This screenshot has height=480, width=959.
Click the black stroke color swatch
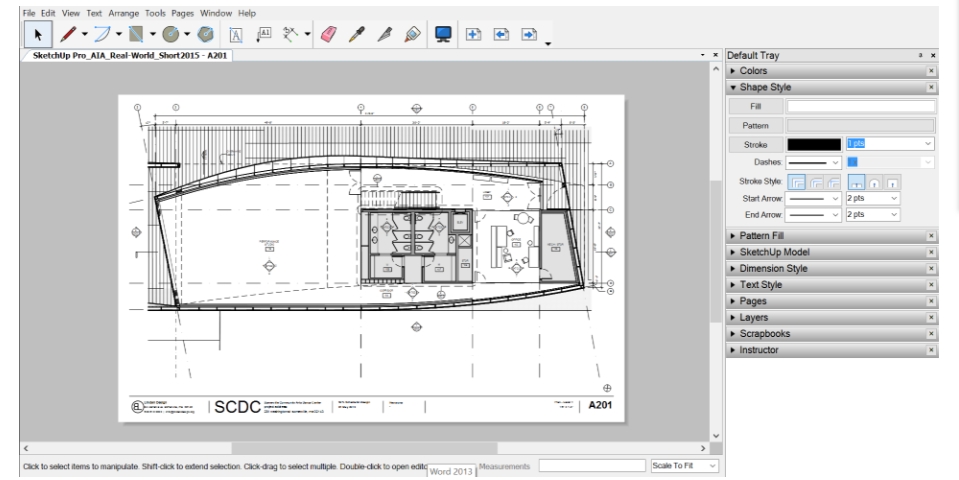point(814,145)
